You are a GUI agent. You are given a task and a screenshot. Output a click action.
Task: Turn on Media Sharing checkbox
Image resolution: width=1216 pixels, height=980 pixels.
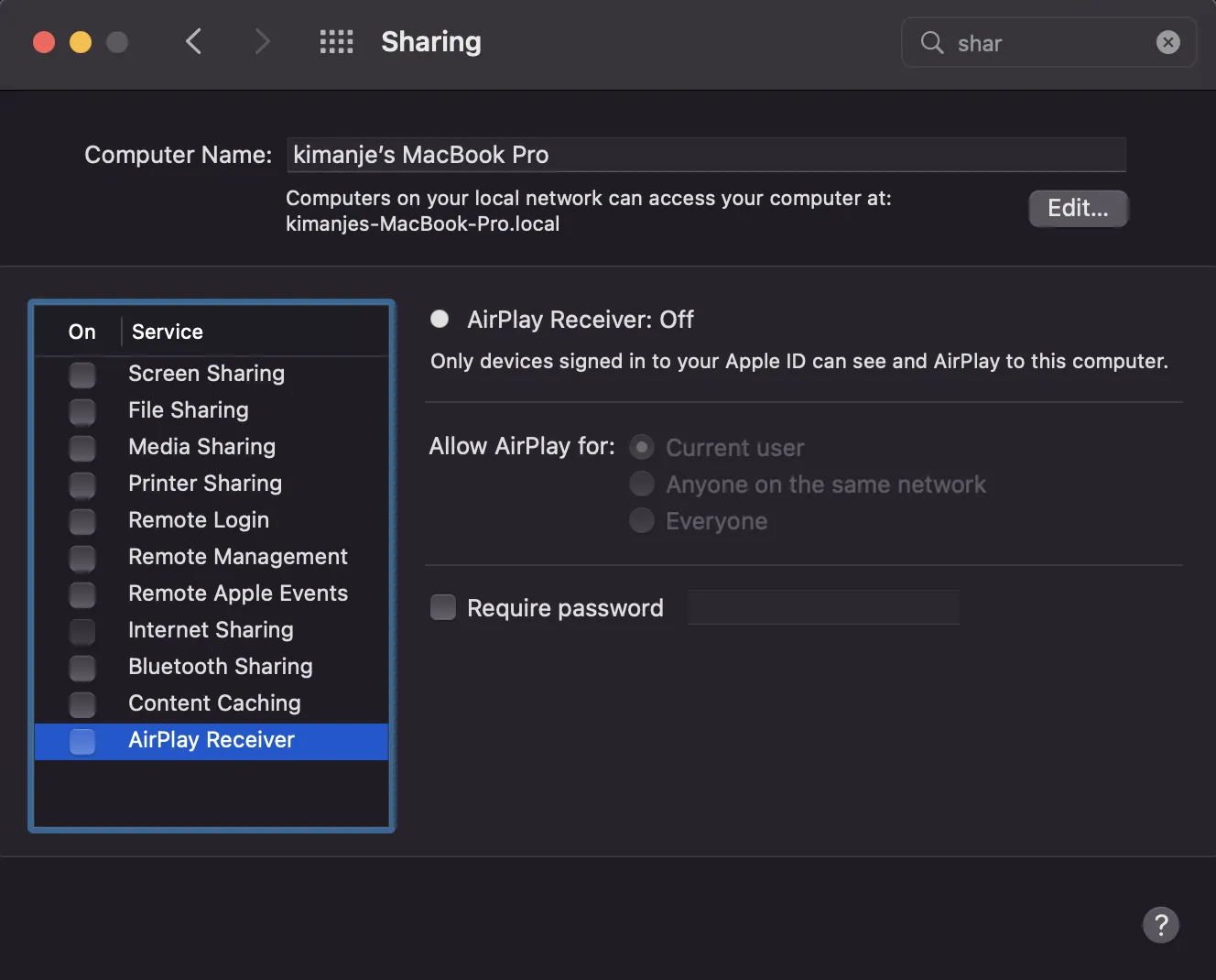tap(82, 448)
